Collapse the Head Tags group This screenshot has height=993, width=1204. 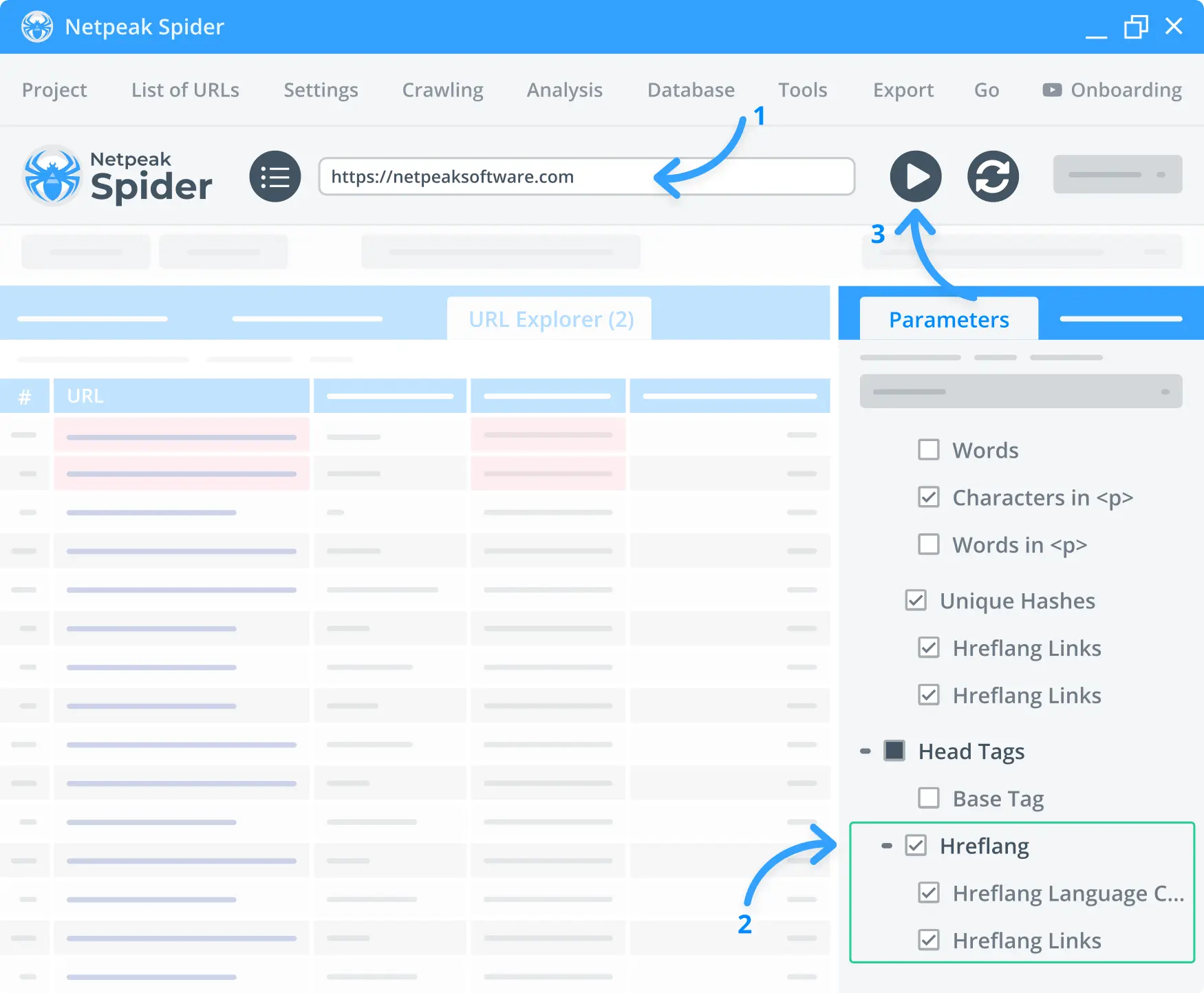(x=866, y=751)
